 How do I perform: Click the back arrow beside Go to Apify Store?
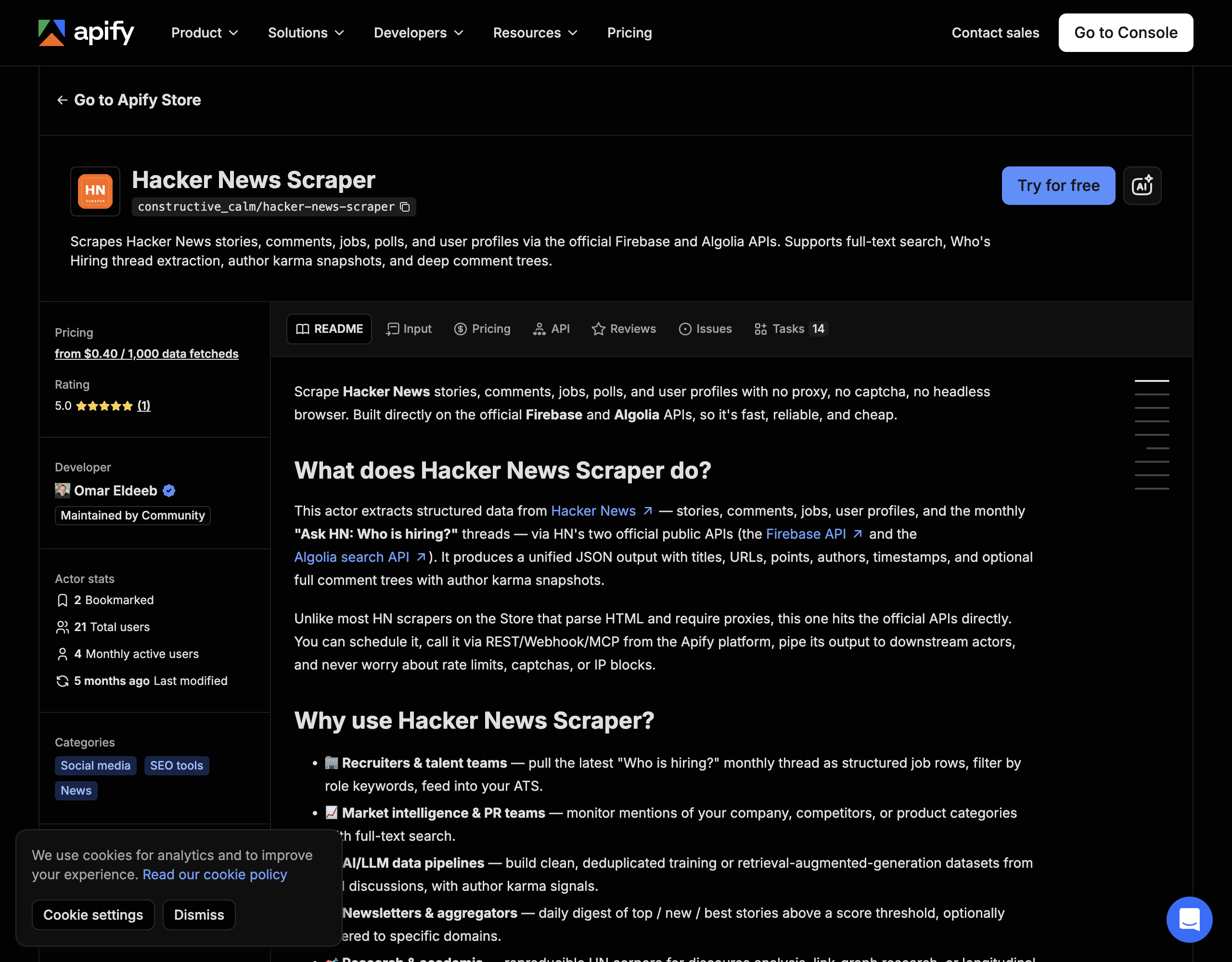click(62, 101)
